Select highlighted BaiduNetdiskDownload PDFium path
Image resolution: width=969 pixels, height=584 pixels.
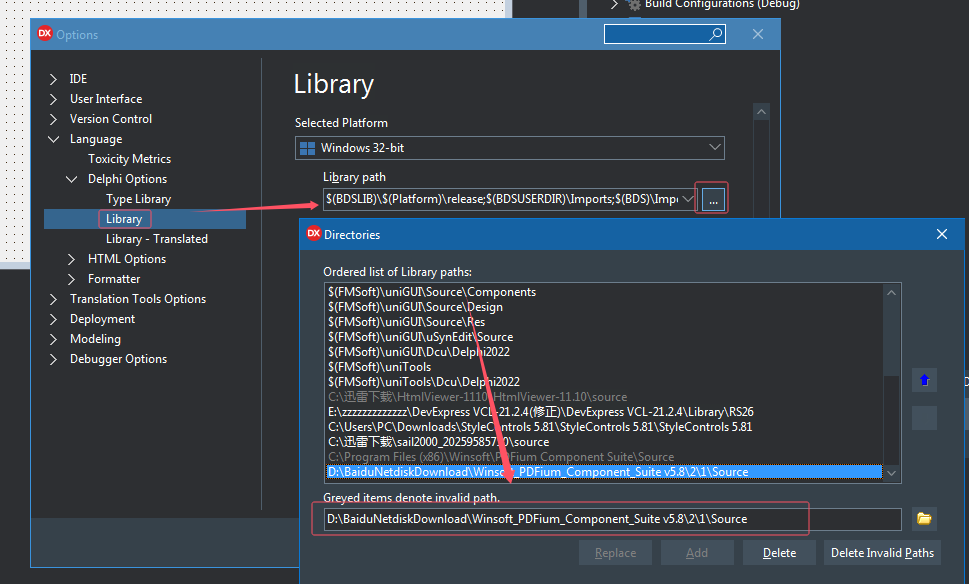click(x=604, y=472)
